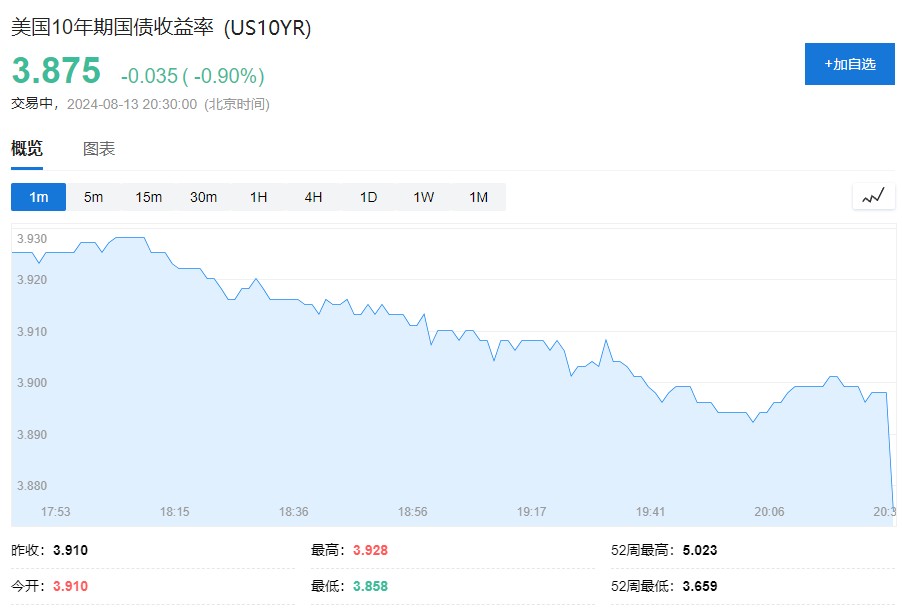
Task: Click the 3.900 y-axis price label
Action: pyautogui.click(x=31, y=383)
